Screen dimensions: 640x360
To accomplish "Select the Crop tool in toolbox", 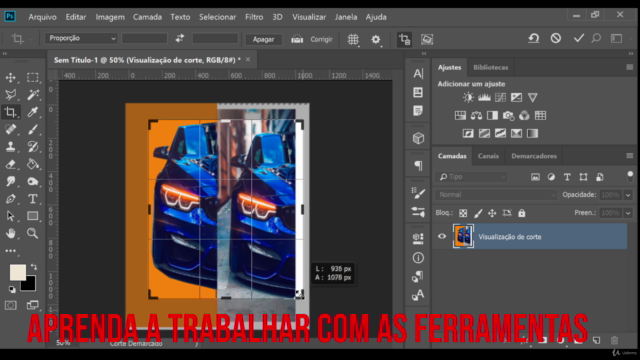I will click(x=11, y=112).
